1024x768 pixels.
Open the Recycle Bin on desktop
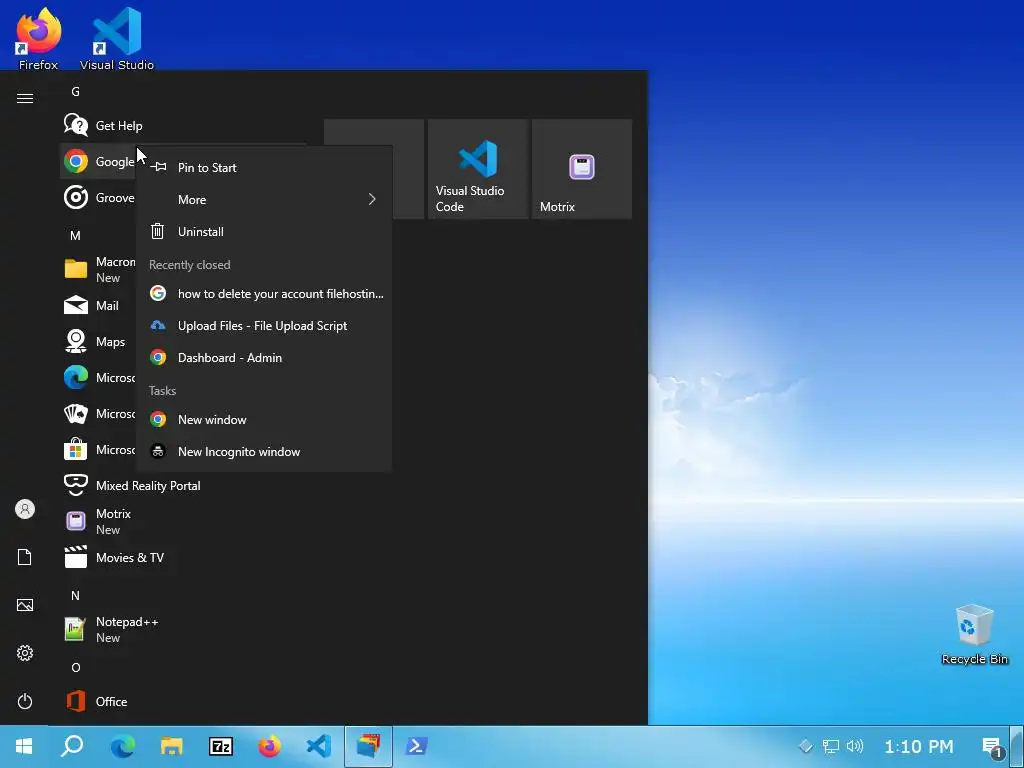tap(974, 635)
